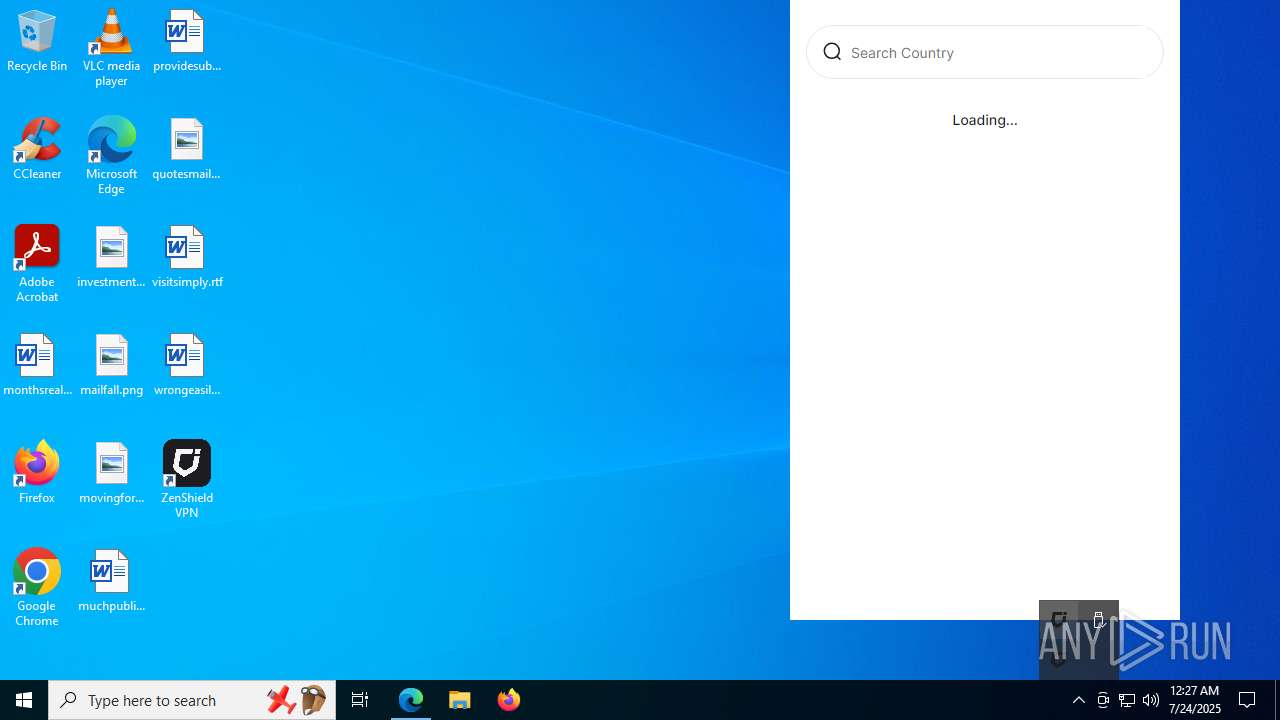Select the mailfall.png file icon
The height and width of the screenshot is (720, 1280).
click(111, 365)
